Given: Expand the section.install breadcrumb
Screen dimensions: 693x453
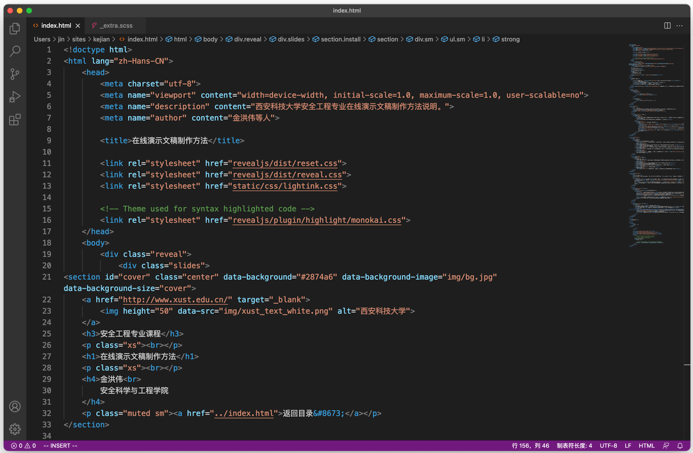Looking at the screenshot, I should pos(340,39).
